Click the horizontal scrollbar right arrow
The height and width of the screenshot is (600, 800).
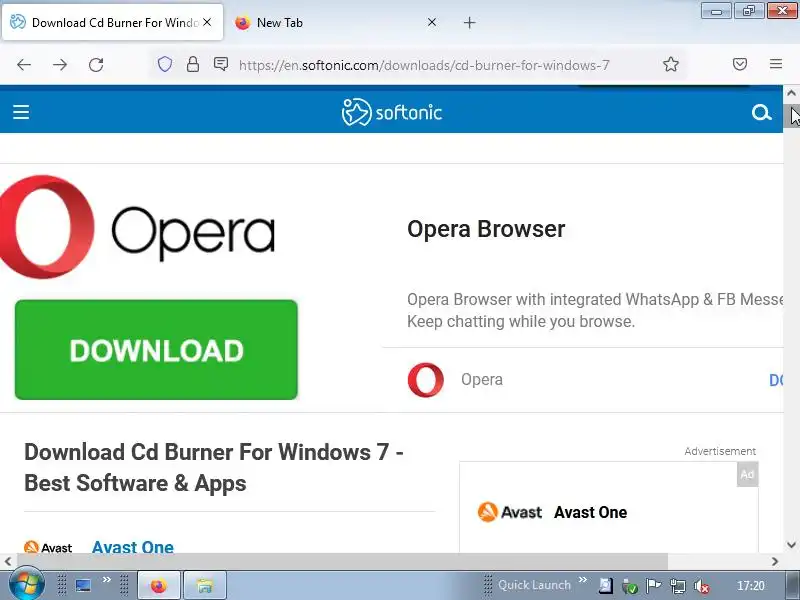(775, 561)
